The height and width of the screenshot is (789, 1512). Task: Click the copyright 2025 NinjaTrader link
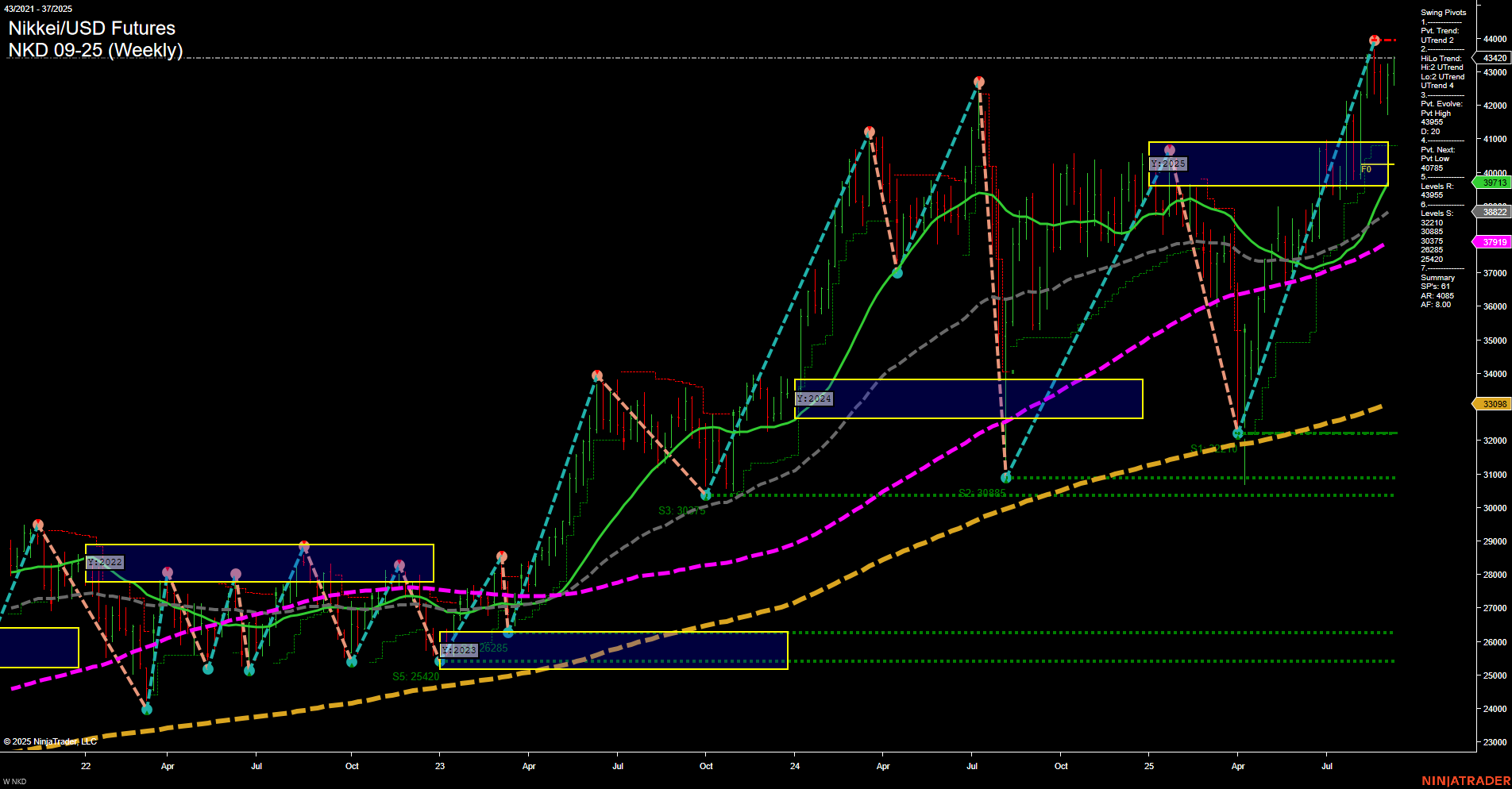coord(49,741)
